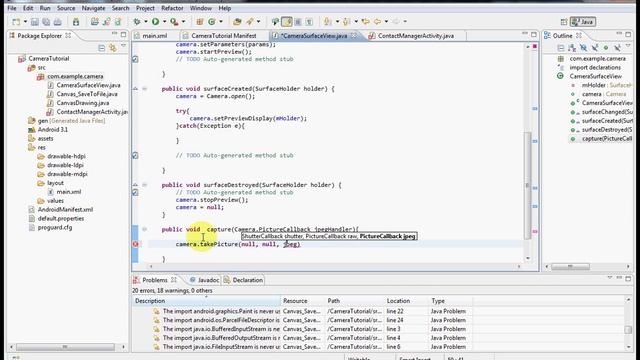Click the Previous Annotation arrow icon
This screenshot has width=640, height=360.
pos(347,22)
